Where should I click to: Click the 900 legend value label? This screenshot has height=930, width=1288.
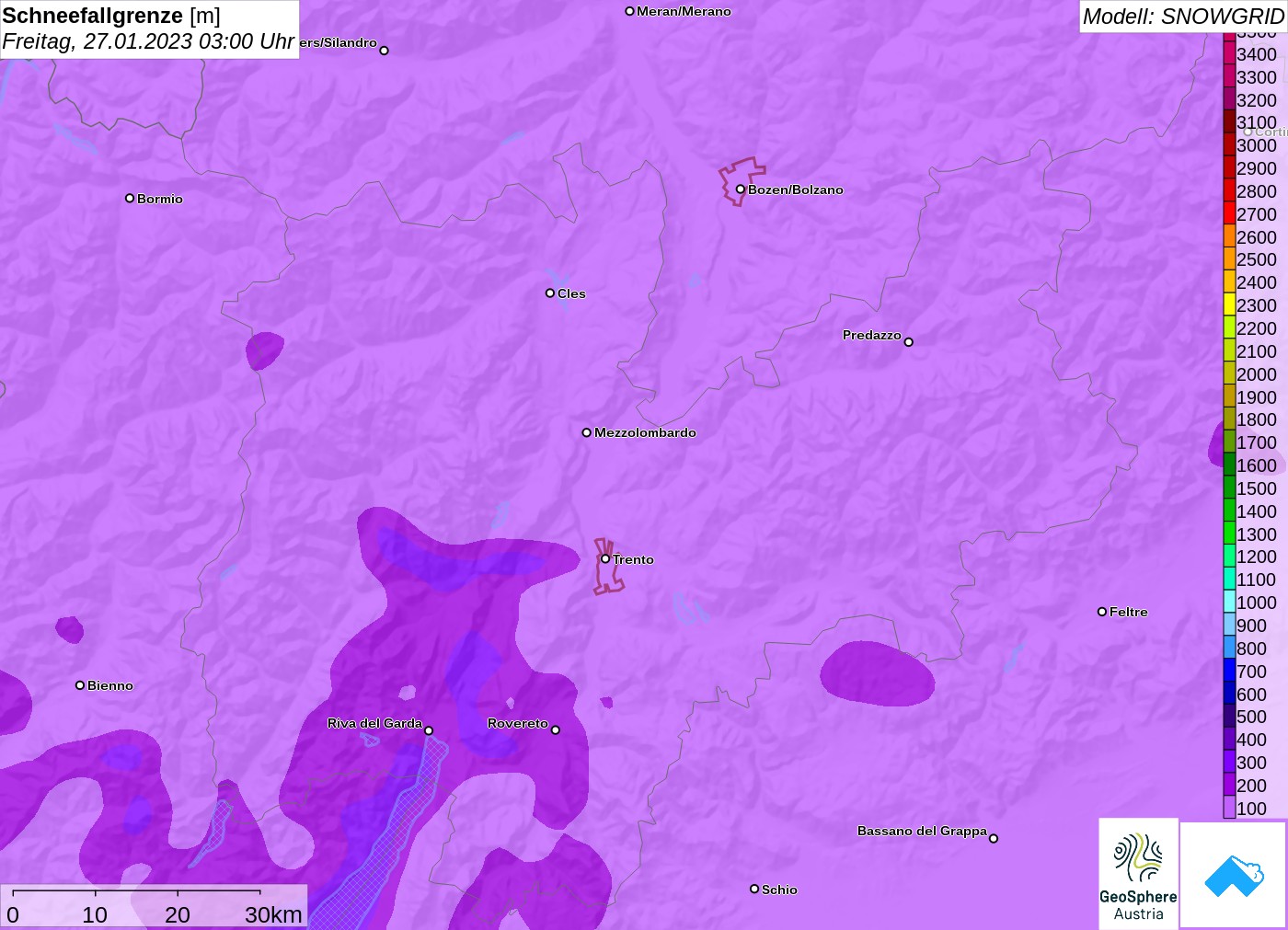pyautogui.click(x=1251, y=626)
